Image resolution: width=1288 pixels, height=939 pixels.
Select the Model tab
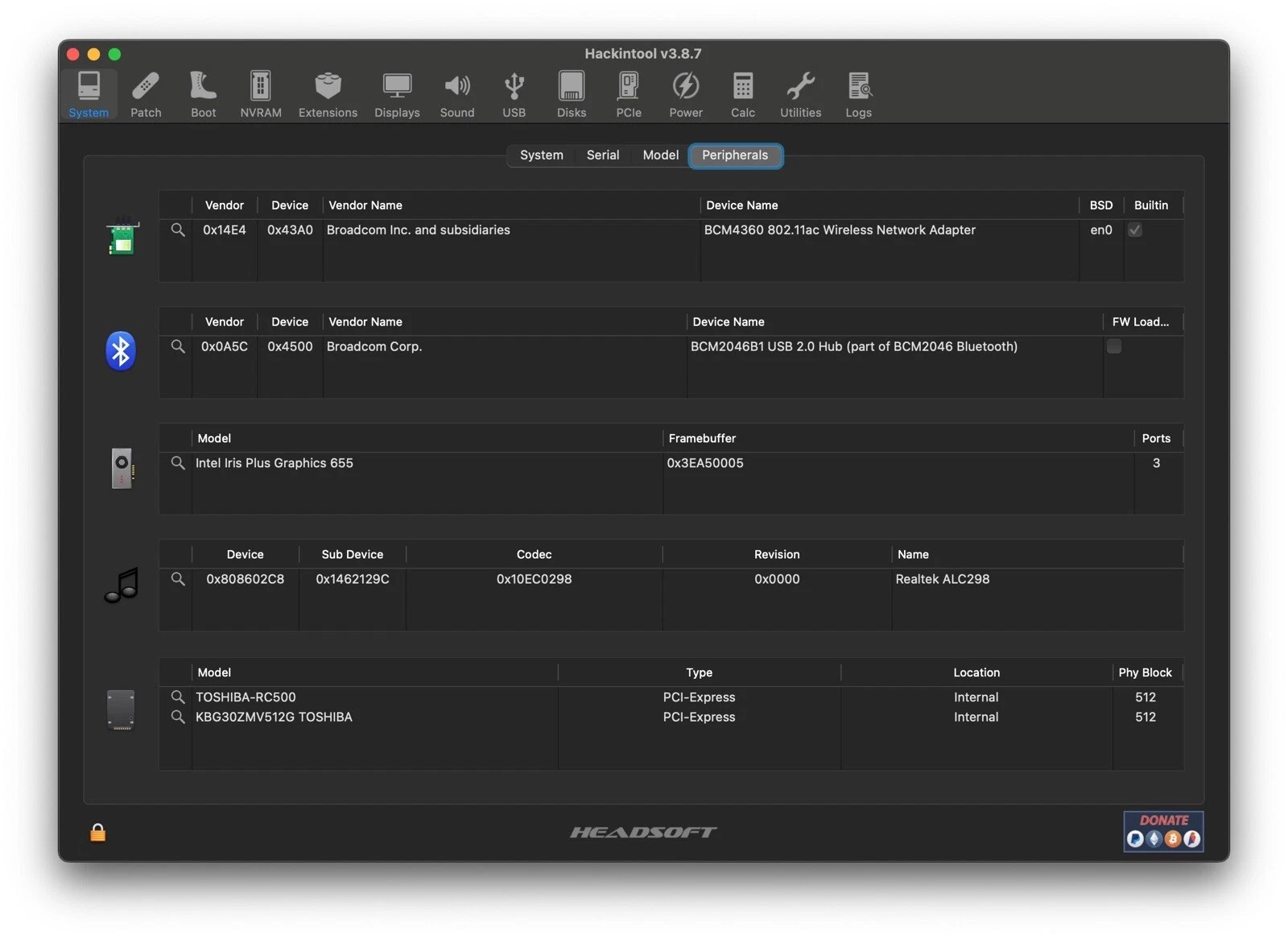point(660,155)
